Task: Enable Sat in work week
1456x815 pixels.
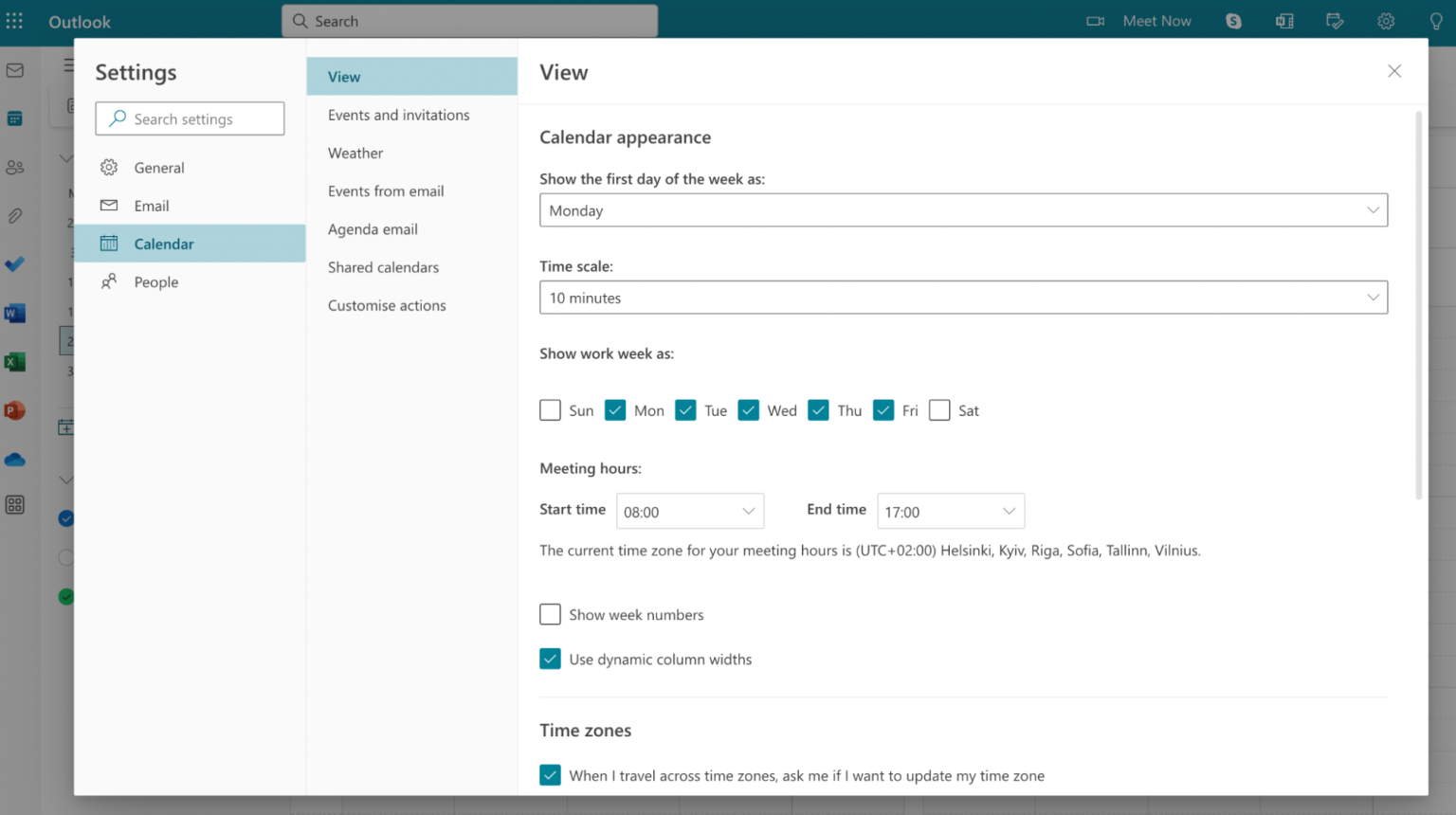Action: coord(939,410)
